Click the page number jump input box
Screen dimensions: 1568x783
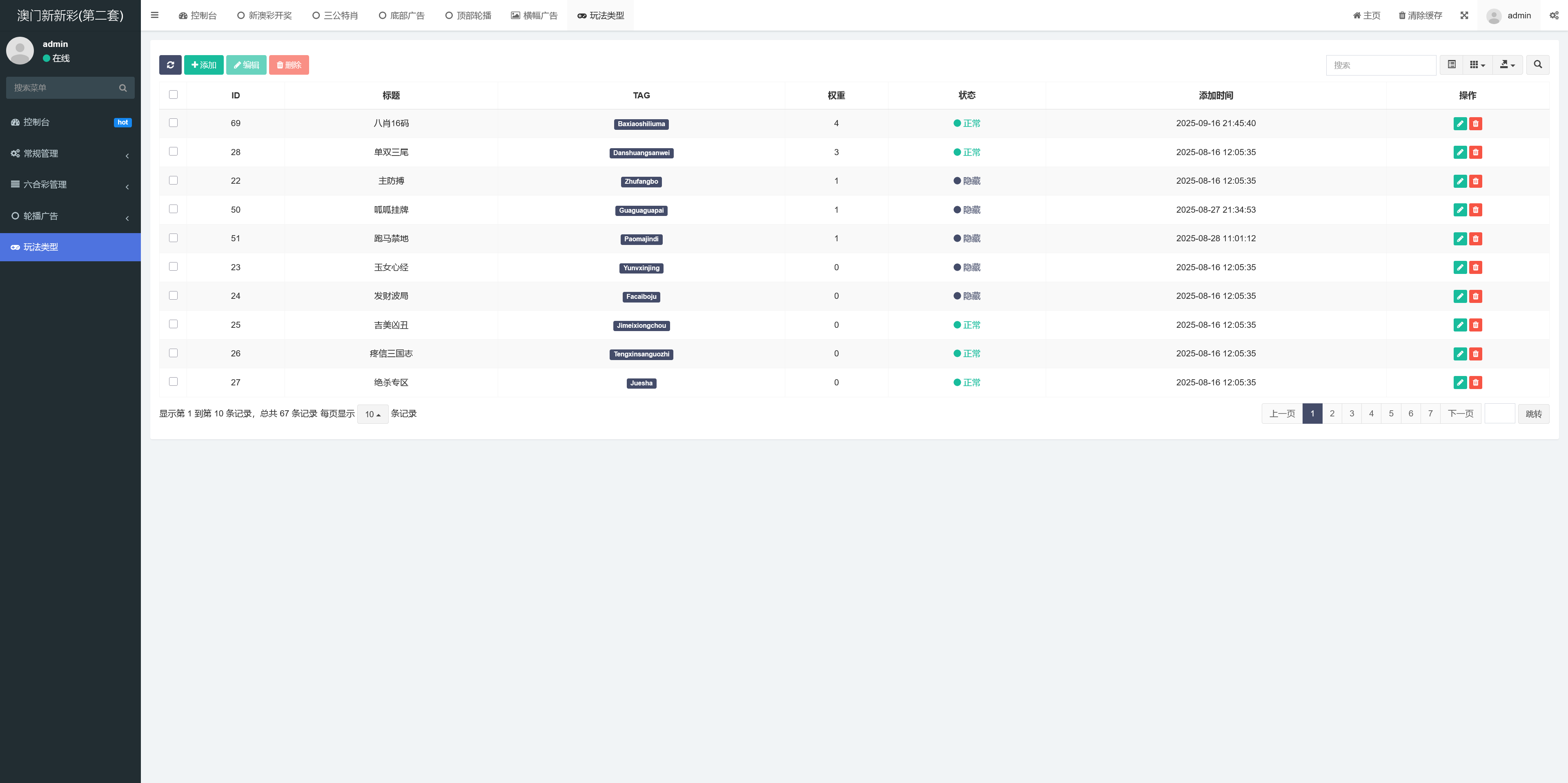(x=1500, y=414)
